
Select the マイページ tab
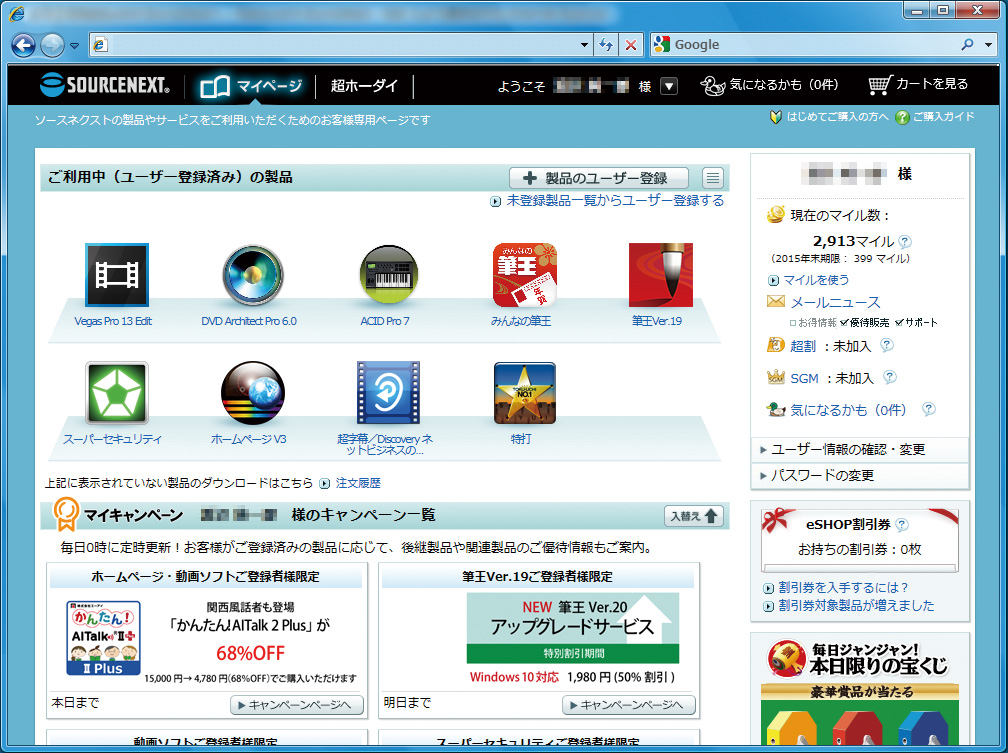251,86
